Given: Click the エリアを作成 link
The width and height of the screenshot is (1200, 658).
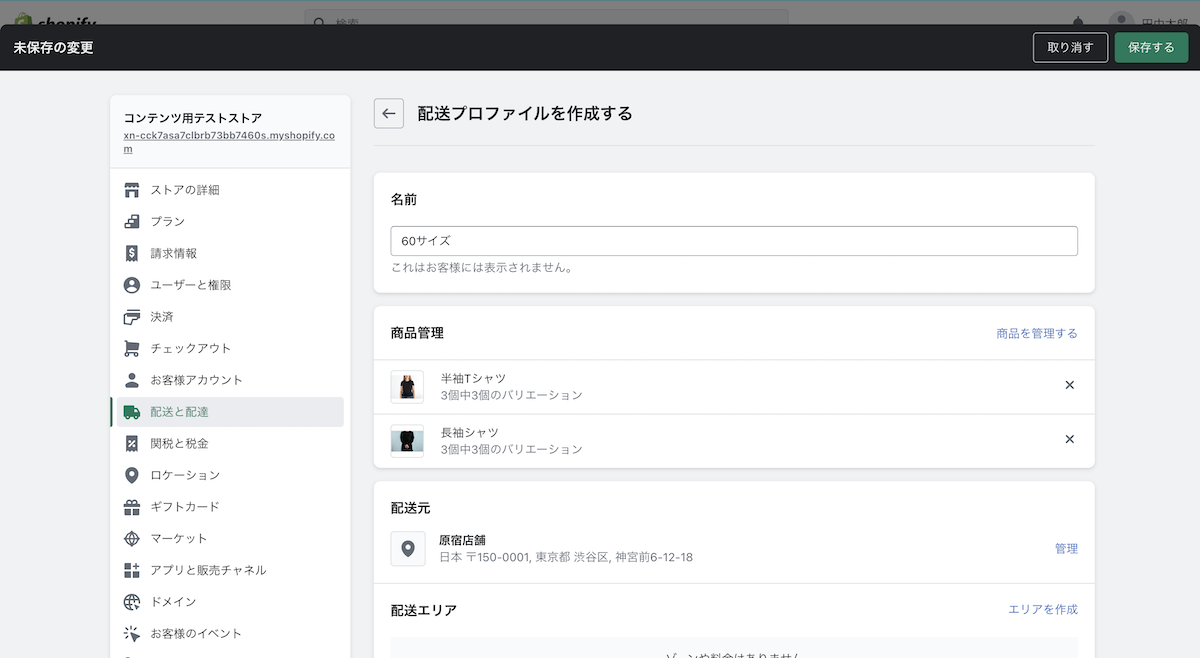Looking at the screenshot, I should click(x=1043, y=609).
